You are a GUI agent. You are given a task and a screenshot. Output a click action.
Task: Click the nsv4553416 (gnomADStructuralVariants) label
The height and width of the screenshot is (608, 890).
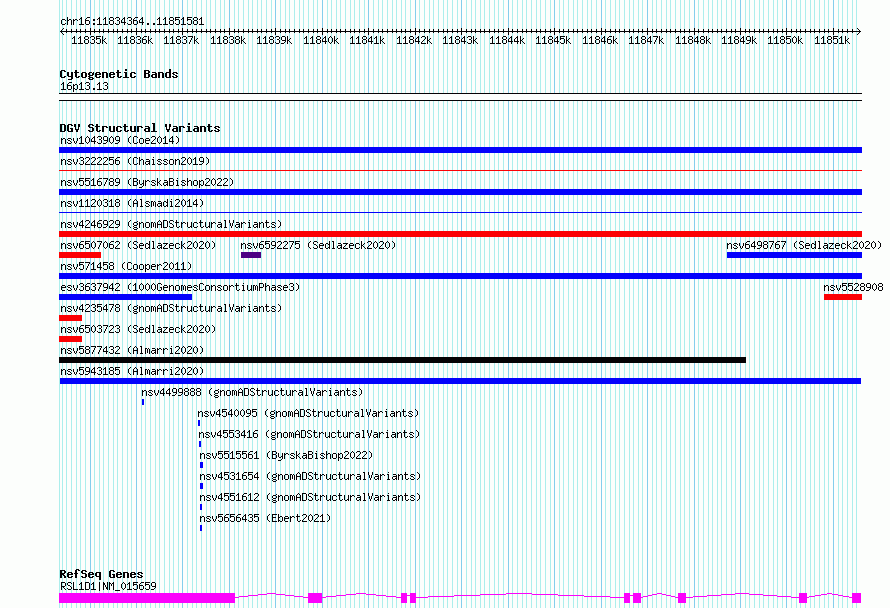309,434
